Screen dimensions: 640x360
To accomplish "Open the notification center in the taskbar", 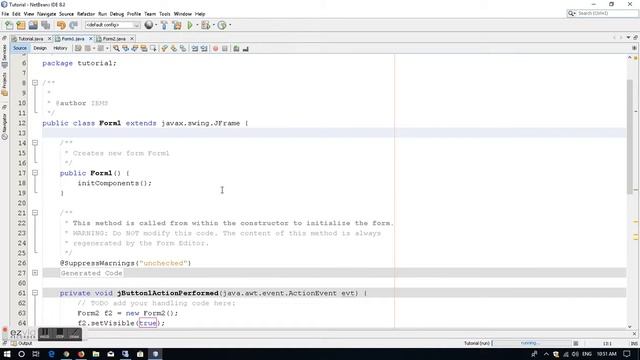I will tap(627, 354).
